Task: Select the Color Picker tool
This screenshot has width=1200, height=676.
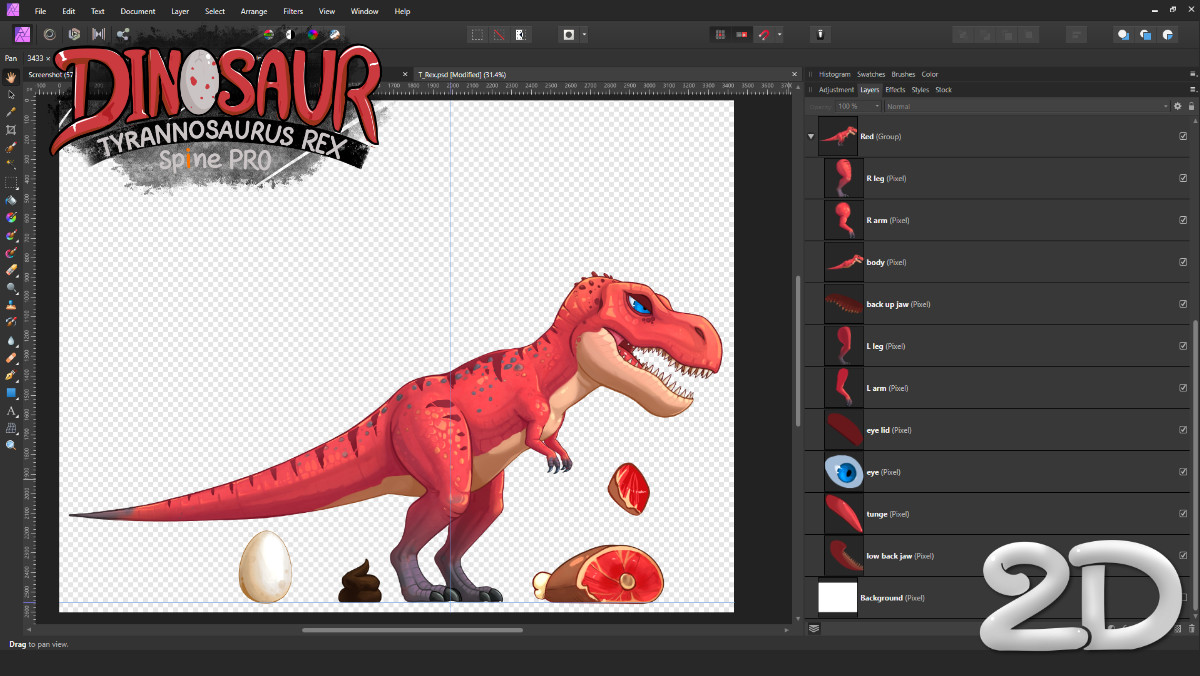Action: [x=11, y=112]
